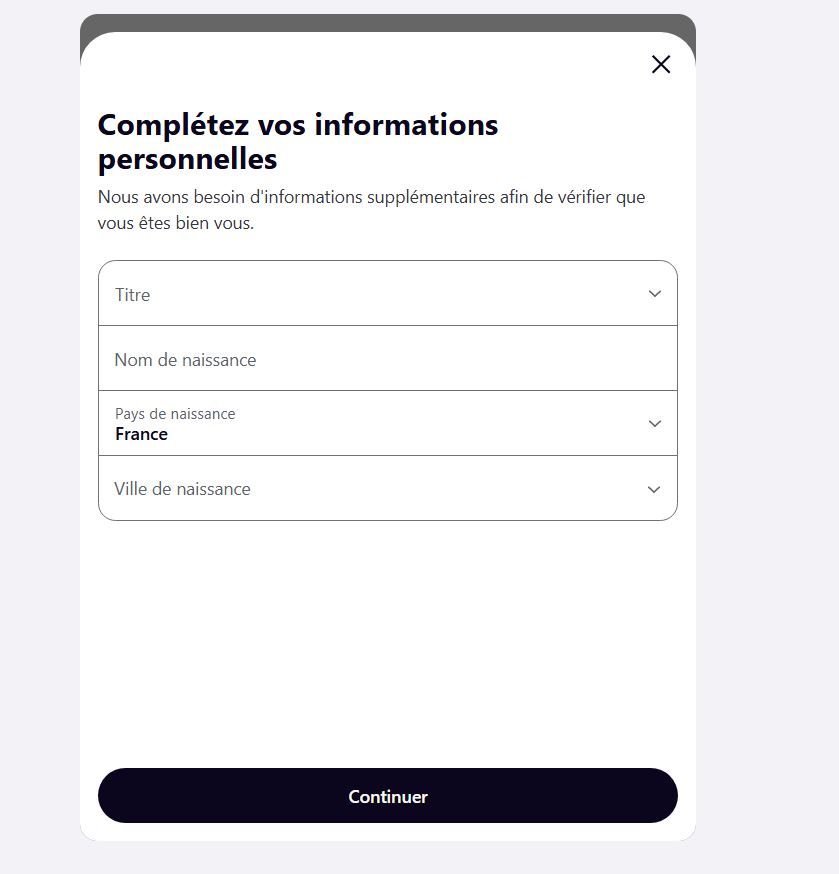Submit the form with Continuer

coord(387,795)
